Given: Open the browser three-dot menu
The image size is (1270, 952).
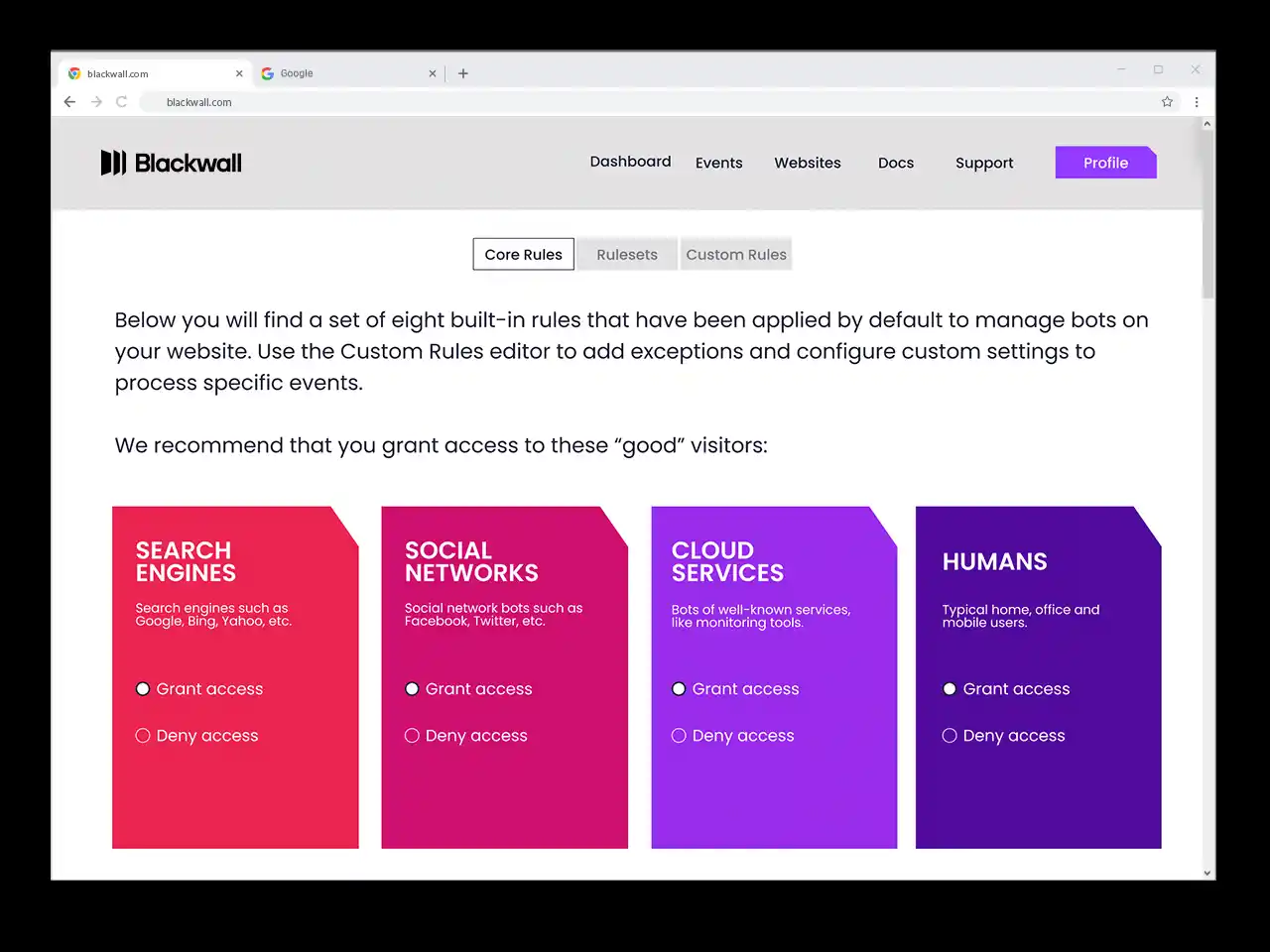Looking at the screenshot, I should 1197,102.
